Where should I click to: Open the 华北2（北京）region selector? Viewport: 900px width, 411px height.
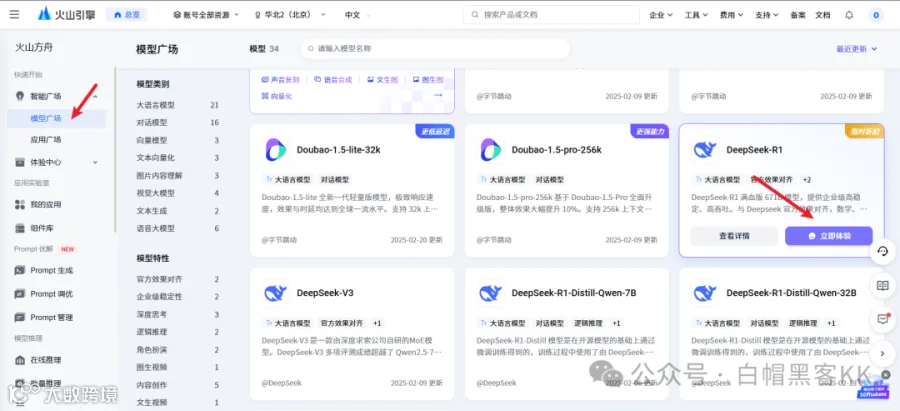(x=291, y=15)
